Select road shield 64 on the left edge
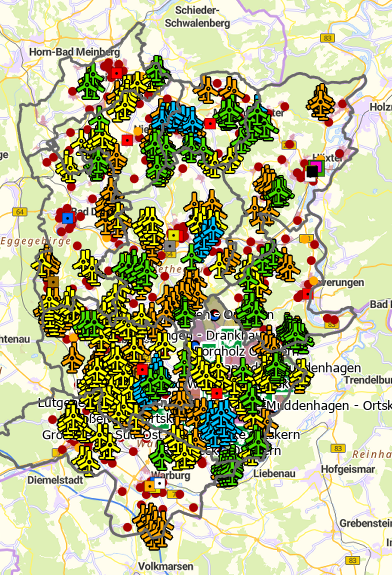 (20, 212)
